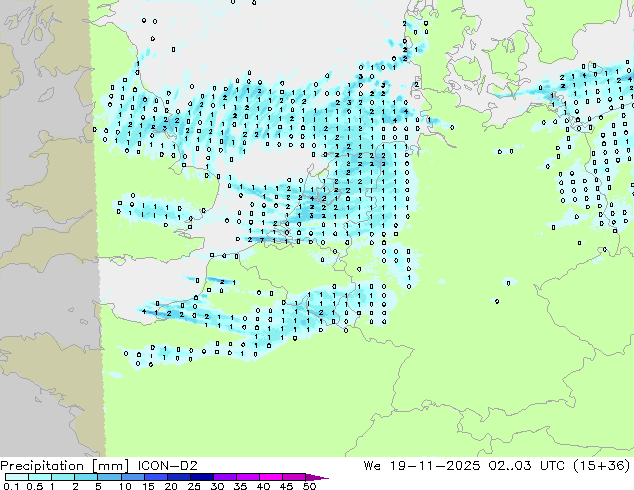The image size is (634, 490).
Task: Click the "[mm]" unit label
Action: (110, 466)
